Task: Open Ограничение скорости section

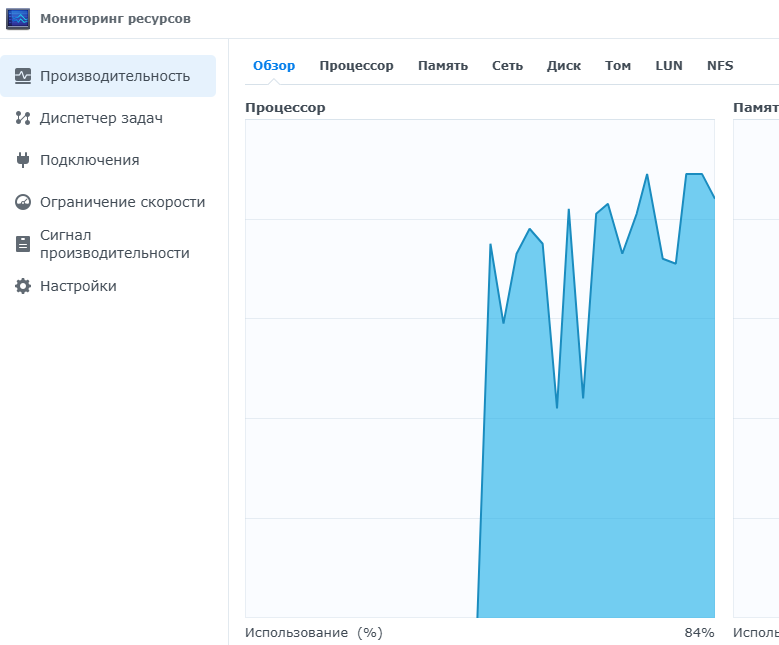Action: [x=108, y=202]
